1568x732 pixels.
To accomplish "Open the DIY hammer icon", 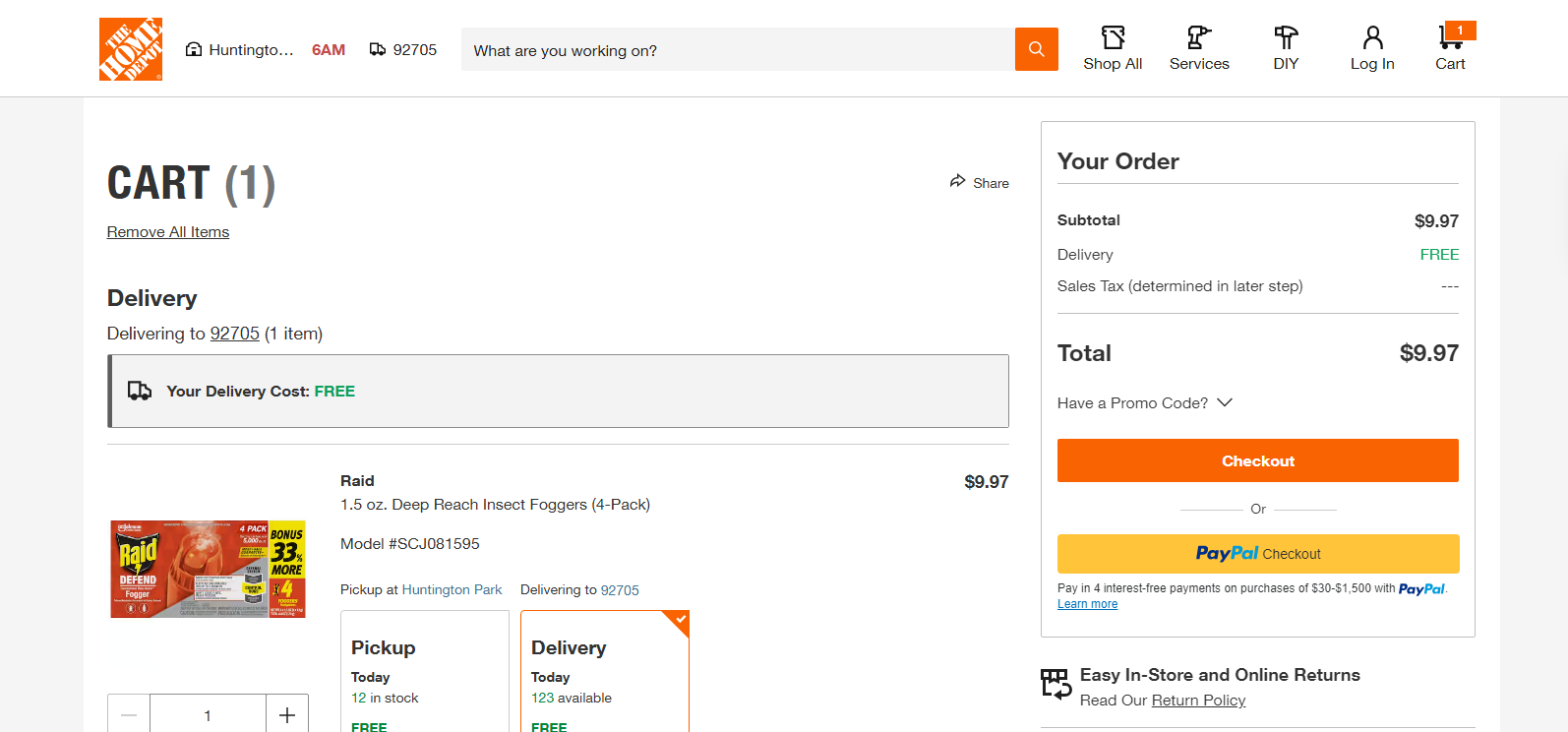I will [1286, 37].
